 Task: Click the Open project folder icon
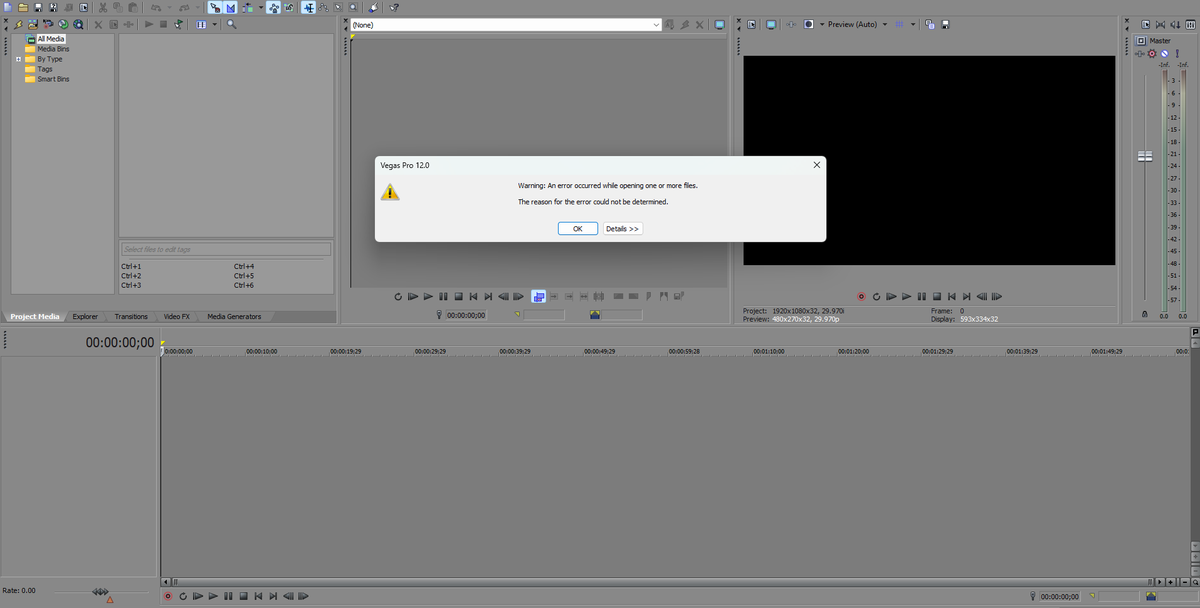pos(23,7)
